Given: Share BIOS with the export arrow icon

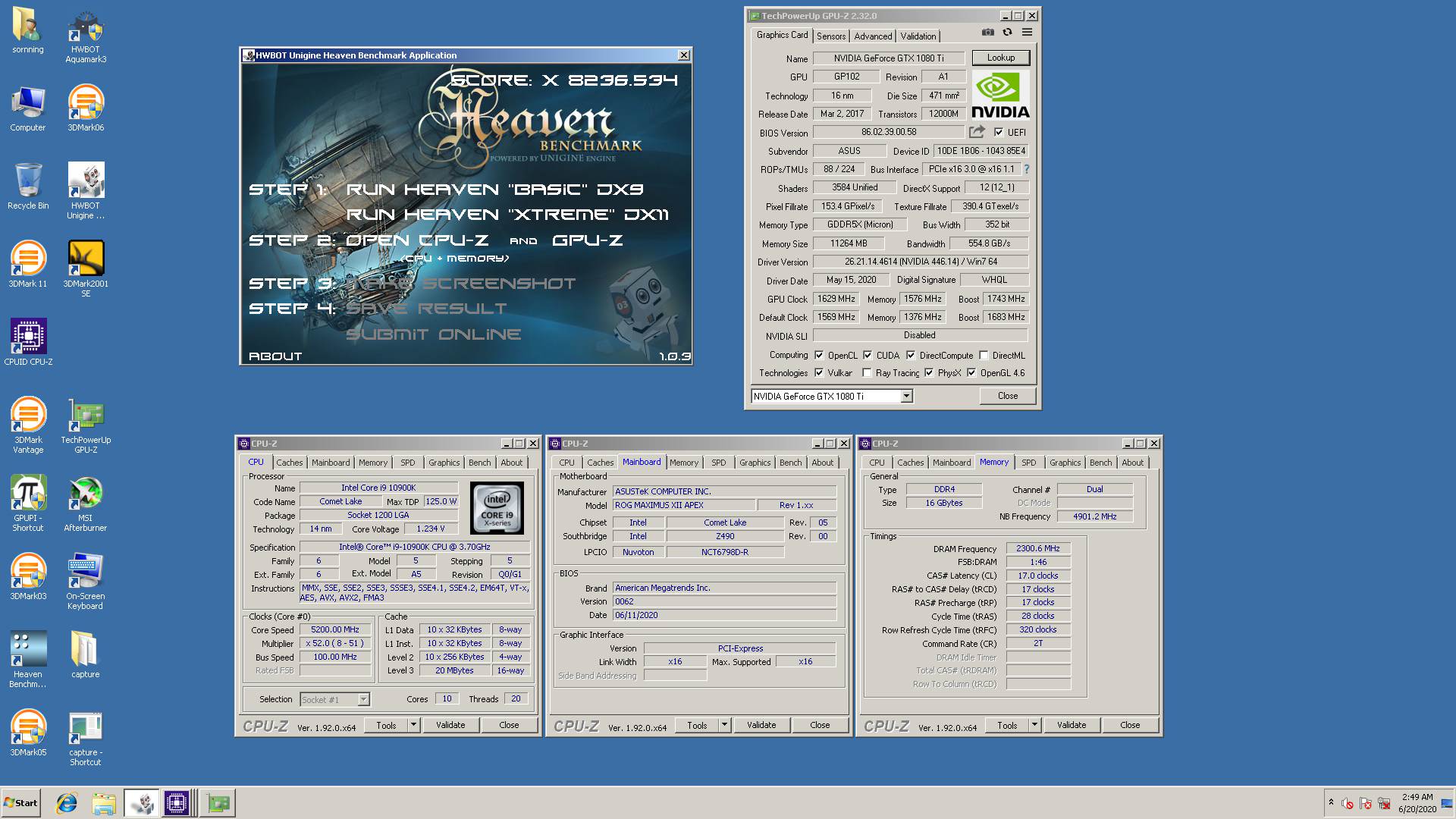Looking at the screenshot, I should tap(977, 132).
